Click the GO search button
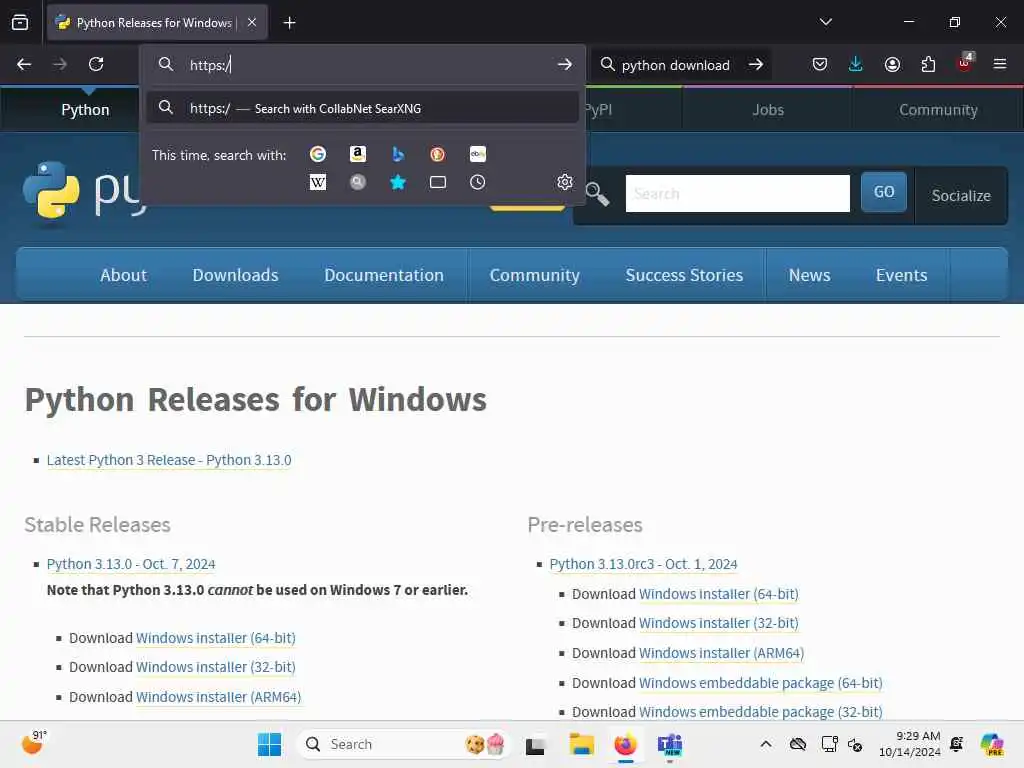Screen dimensions: 1024x768 click(884, 192)
